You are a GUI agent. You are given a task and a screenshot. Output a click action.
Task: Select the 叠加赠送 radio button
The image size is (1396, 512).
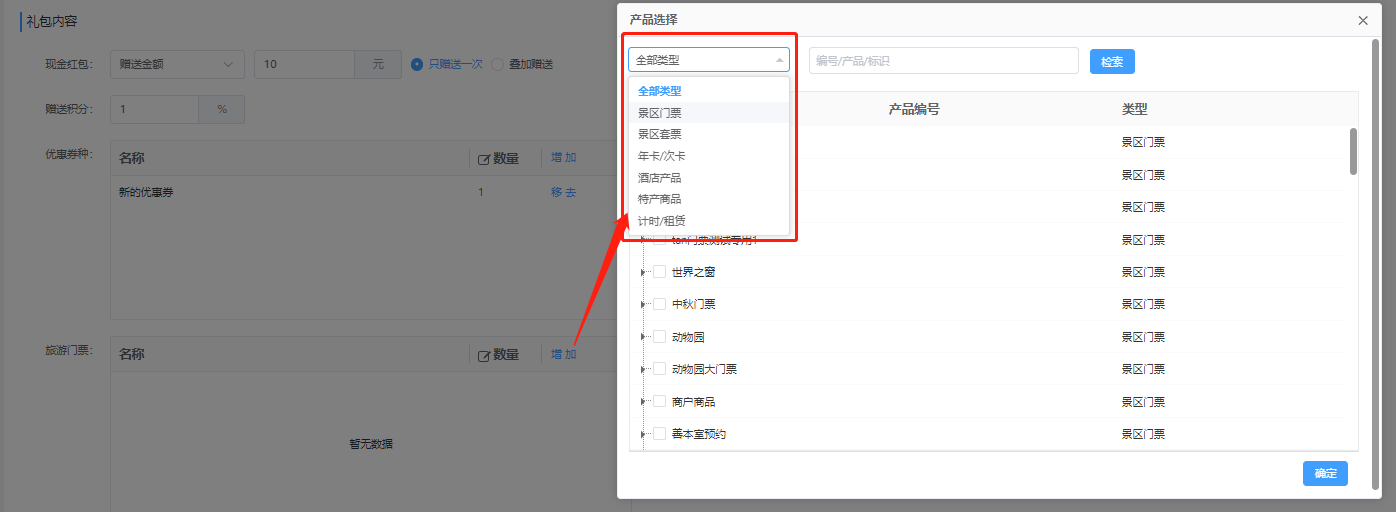497,64
